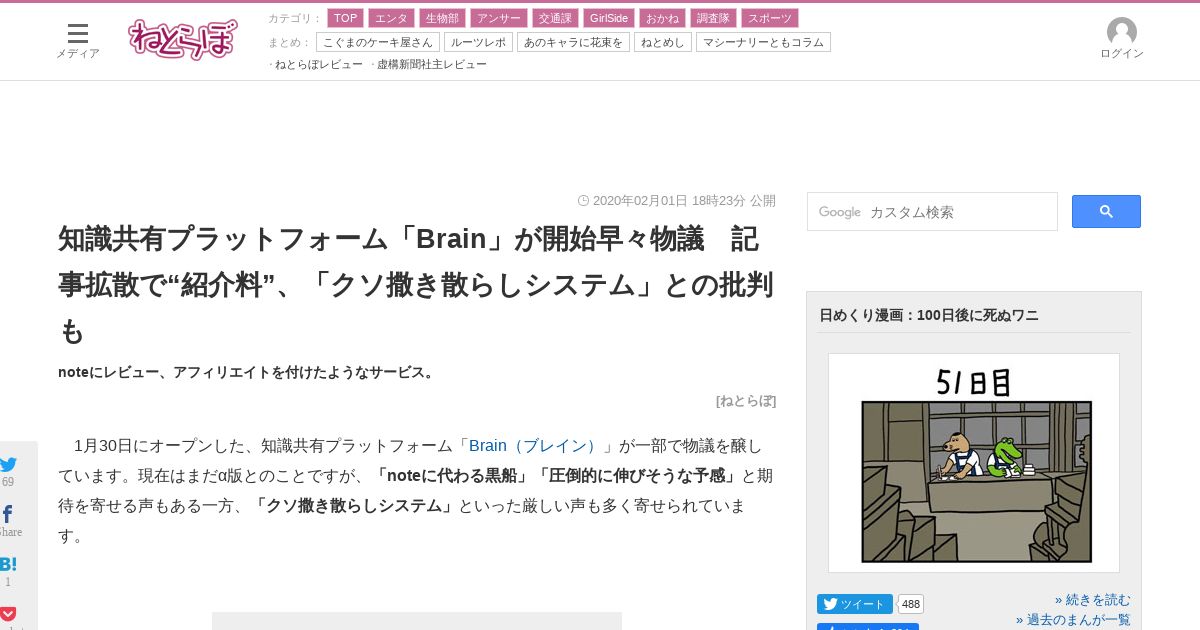Open the スポーツ category tab
The width and height of the screenshot is (1200, 630).
[x=770, y=18]
